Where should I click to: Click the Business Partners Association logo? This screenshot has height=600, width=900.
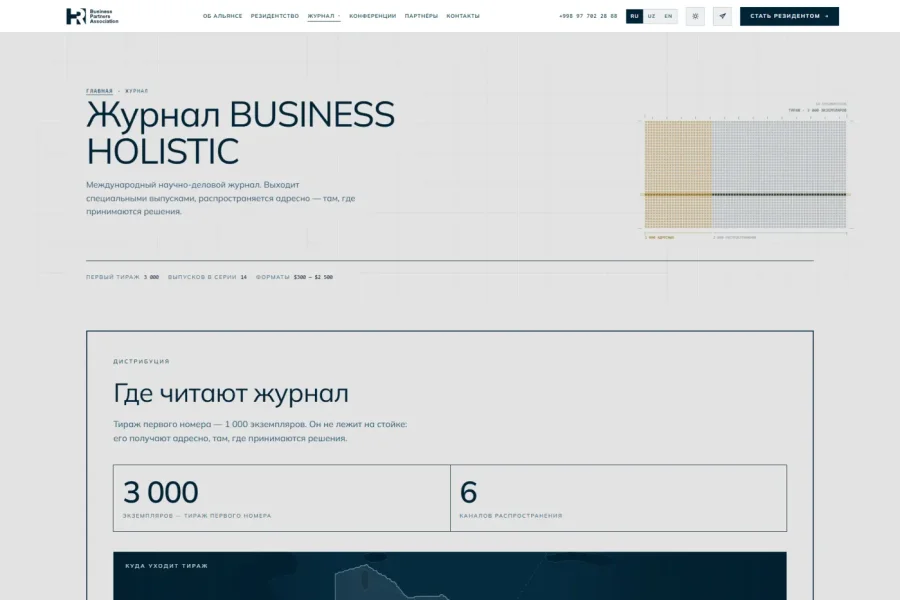pyautogui.click(x=92, y=16)
